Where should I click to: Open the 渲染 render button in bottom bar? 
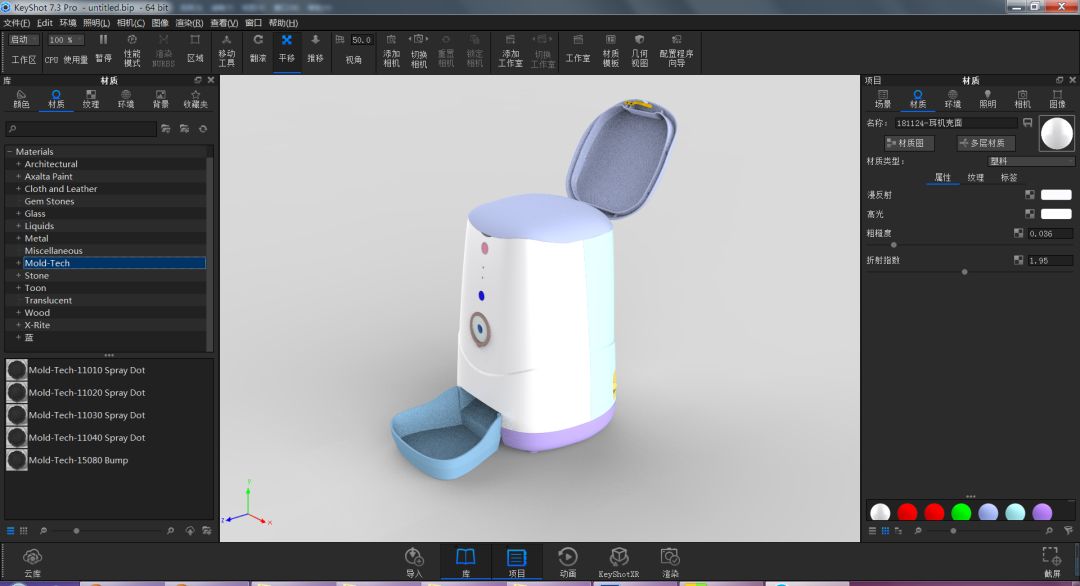(670, 562)
